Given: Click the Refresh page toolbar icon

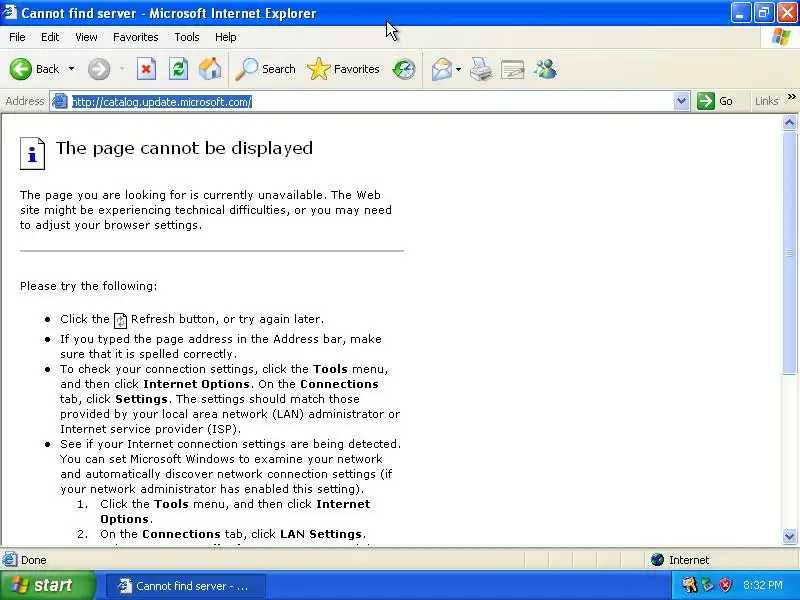Looking at the screenshot, I should [x=178, y=69].
